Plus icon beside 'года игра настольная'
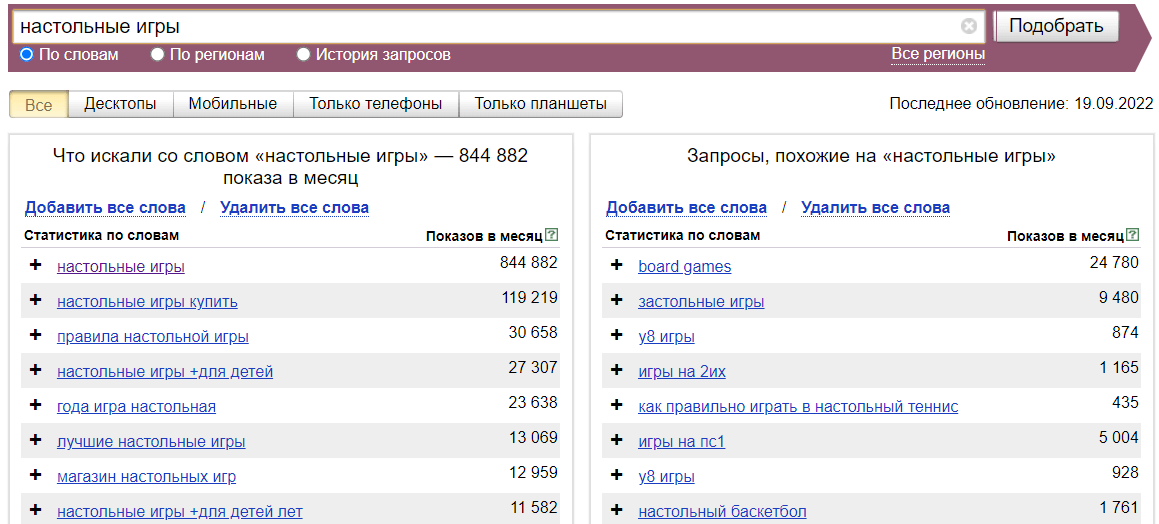 35,405
